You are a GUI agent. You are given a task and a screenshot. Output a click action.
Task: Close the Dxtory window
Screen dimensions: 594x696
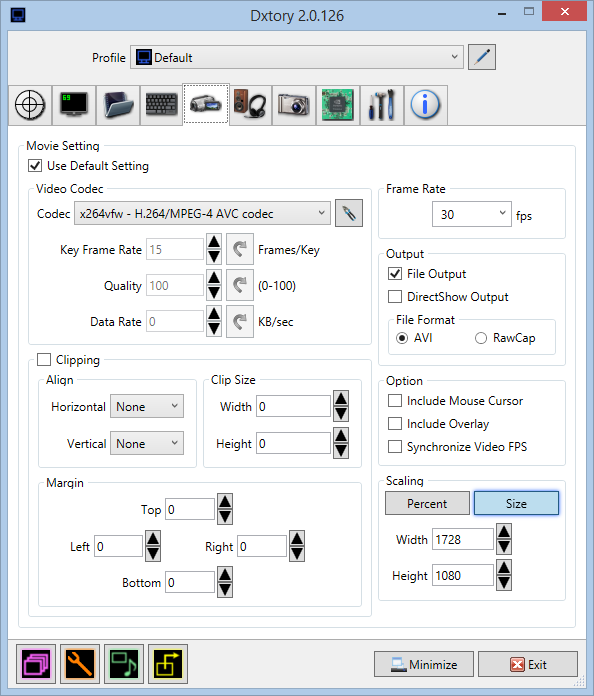click(564, 11)
